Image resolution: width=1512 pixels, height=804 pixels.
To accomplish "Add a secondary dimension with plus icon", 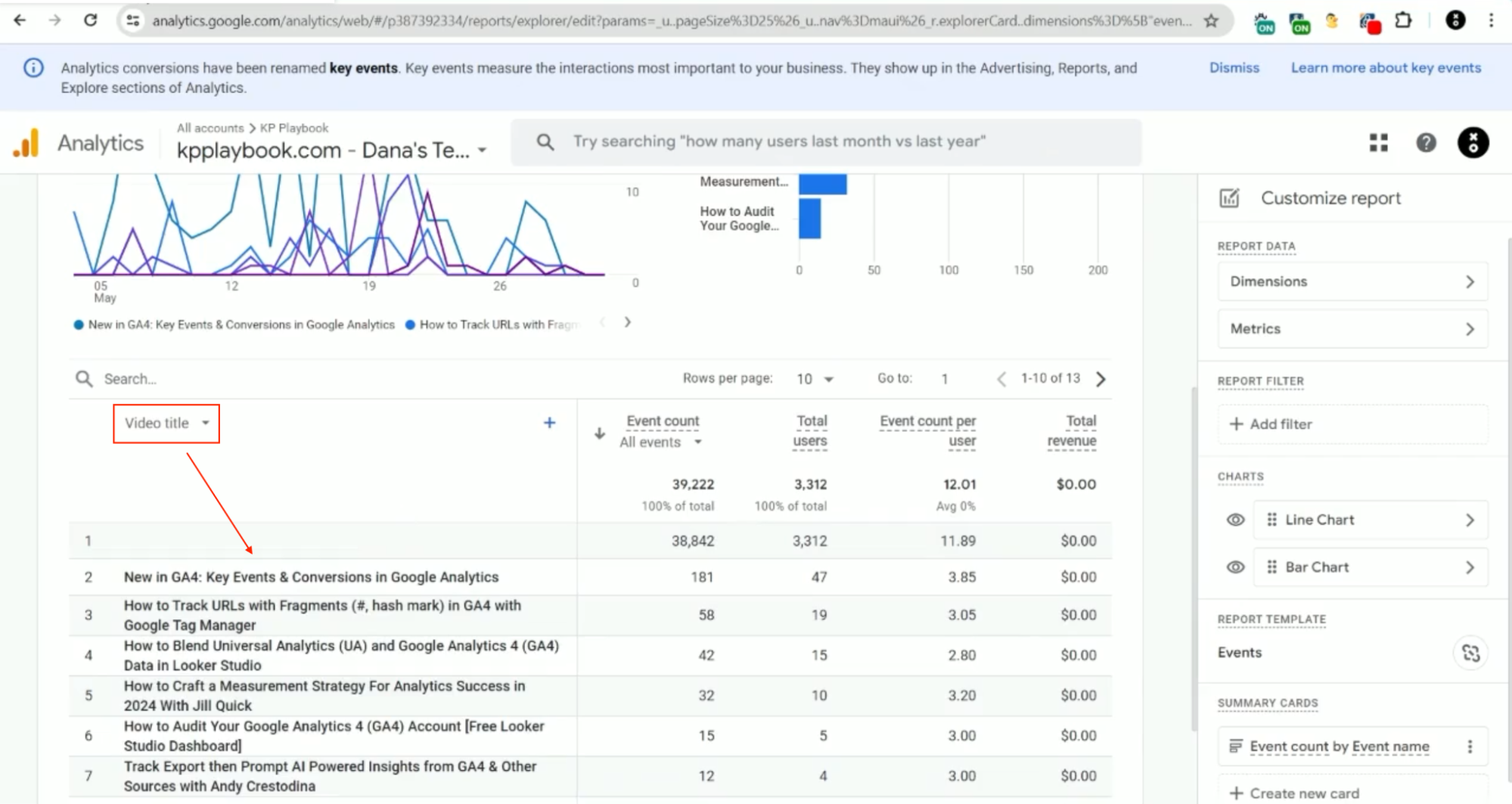I will [x=550, y=423].
